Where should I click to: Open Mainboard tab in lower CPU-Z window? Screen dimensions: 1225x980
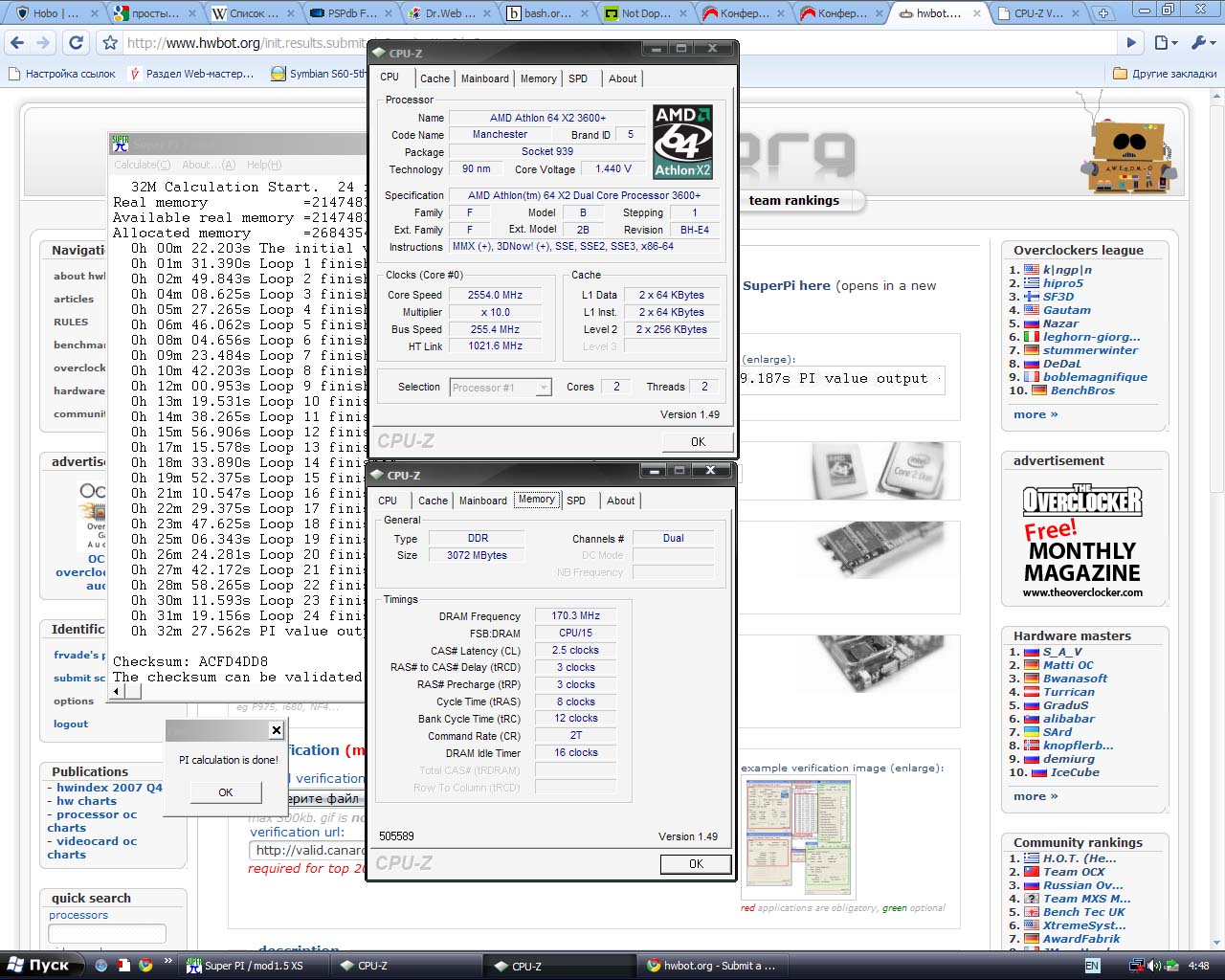(x=483, y=501)
